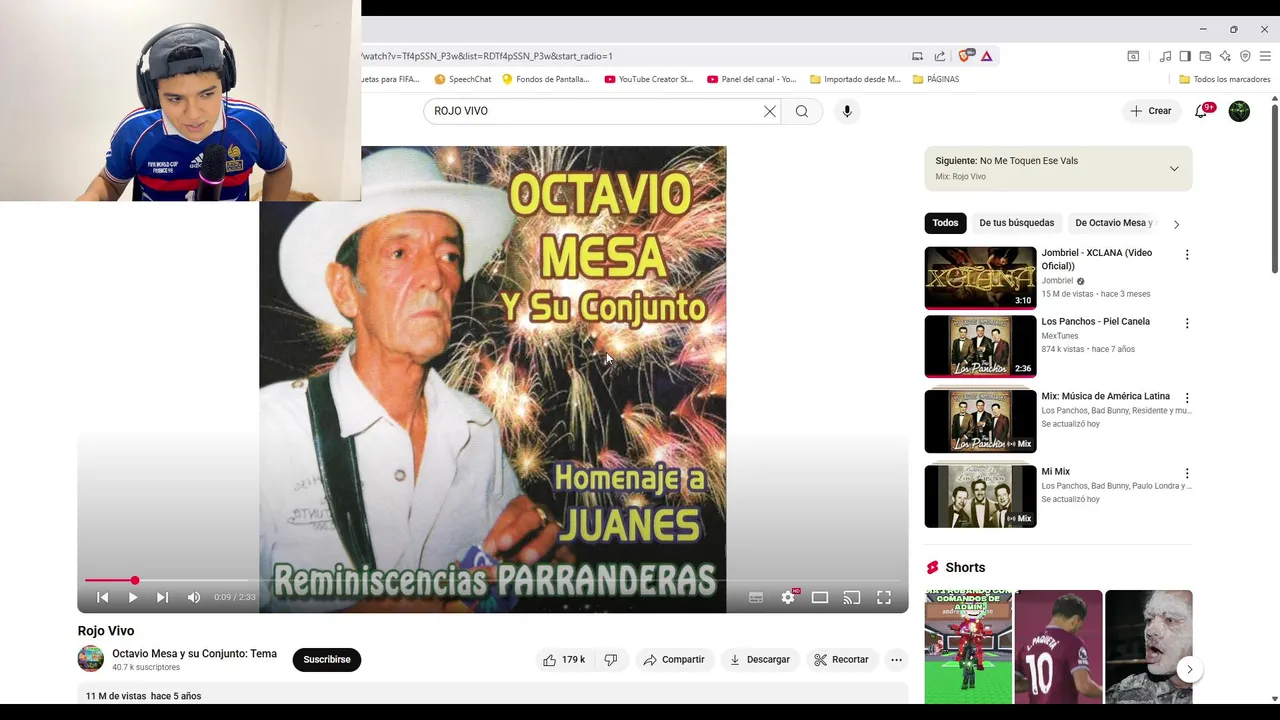This screenshot has width=1280, height=720.
Task: Run search with magnifier button
Action: [802, 111]
